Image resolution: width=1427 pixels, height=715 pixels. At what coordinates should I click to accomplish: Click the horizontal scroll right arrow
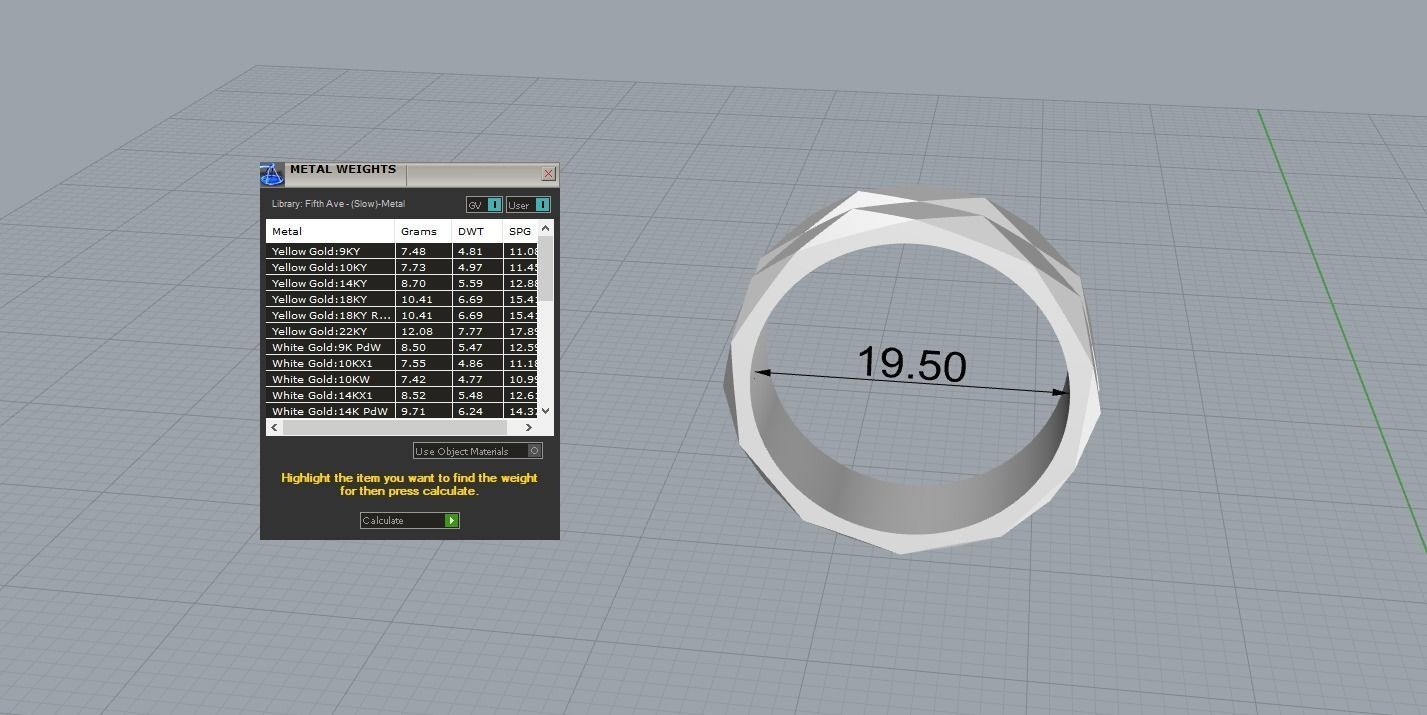click(529, 427)
